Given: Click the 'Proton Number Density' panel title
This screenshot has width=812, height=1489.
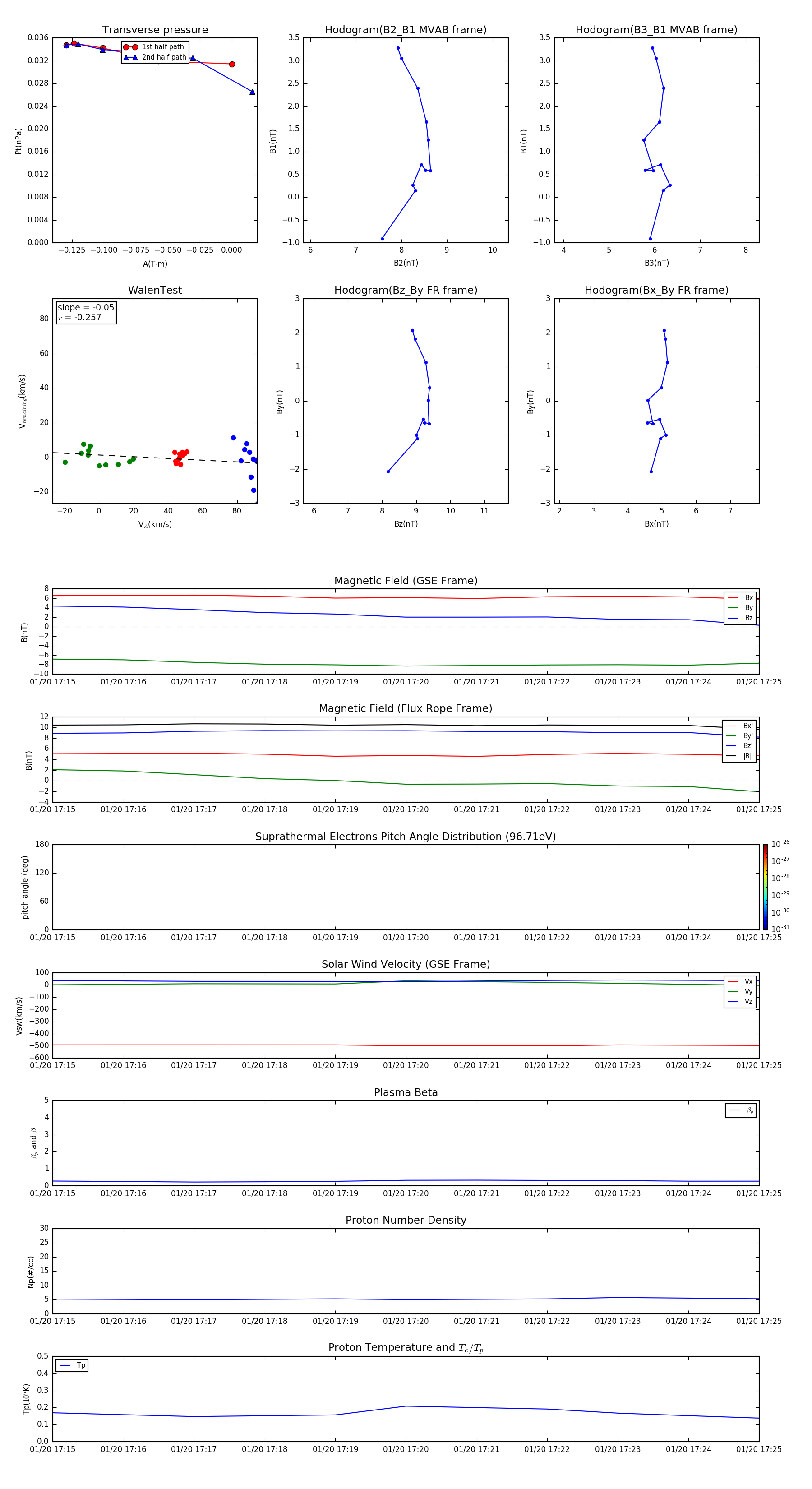Looking at the screenshot, I should click(x=406, y=1220).
